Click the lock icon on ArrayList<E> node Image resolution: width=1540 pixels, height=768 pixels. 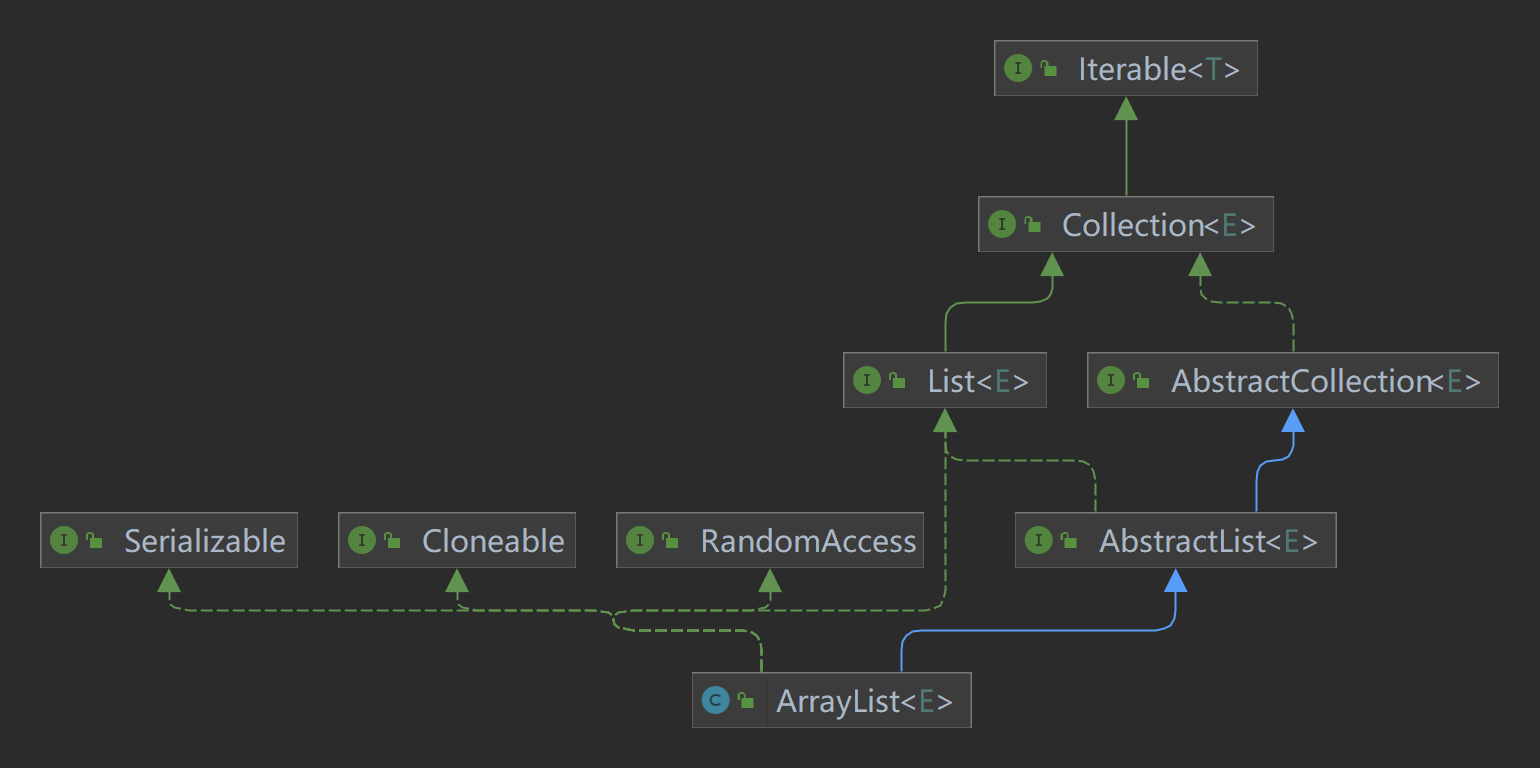click(x=745, y=700)
